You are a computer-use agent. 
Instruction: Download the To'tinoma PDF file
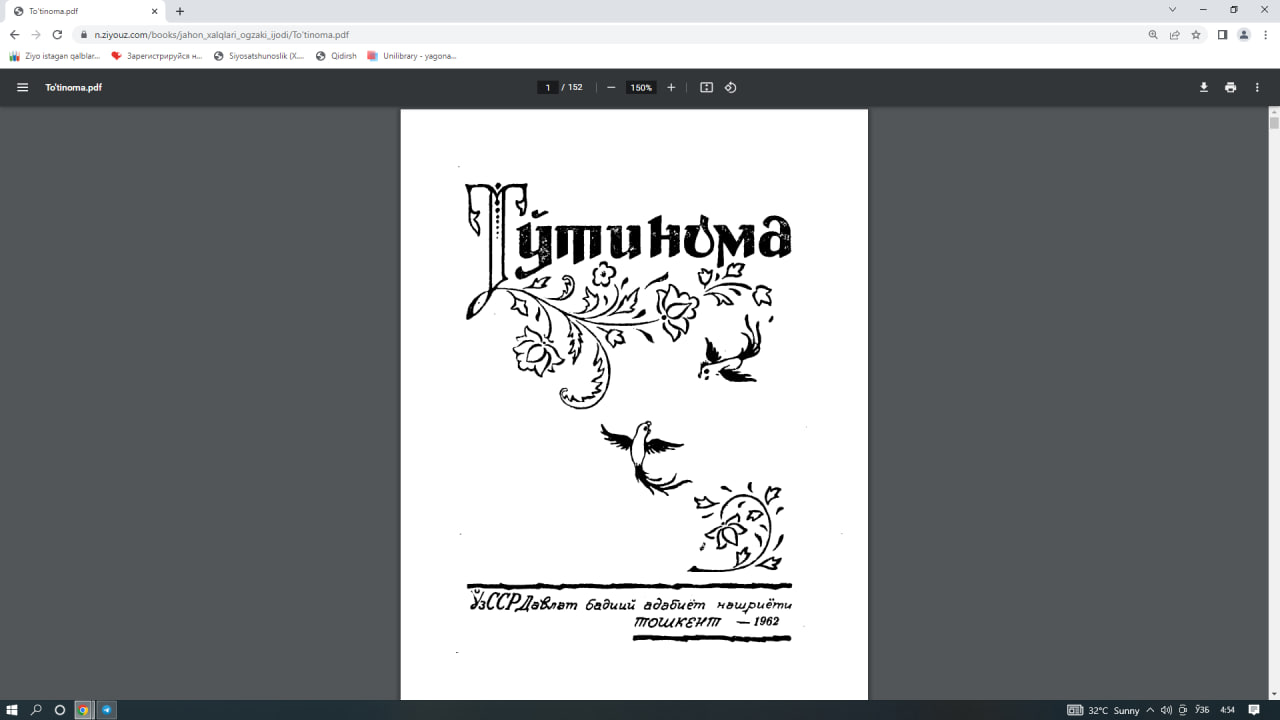click(1204, 87)
